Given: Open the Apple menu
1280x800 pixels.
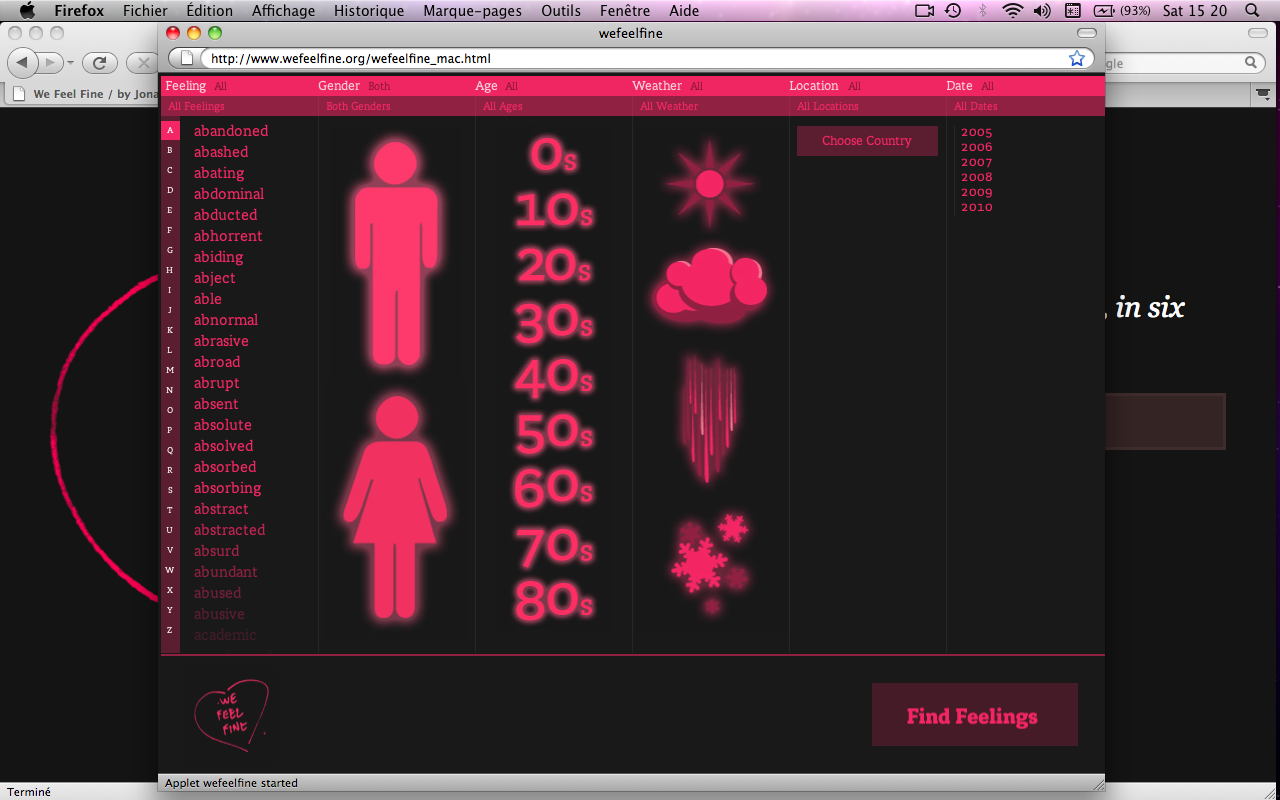Looking at the screenshot, I should click(x=27, y=10).
